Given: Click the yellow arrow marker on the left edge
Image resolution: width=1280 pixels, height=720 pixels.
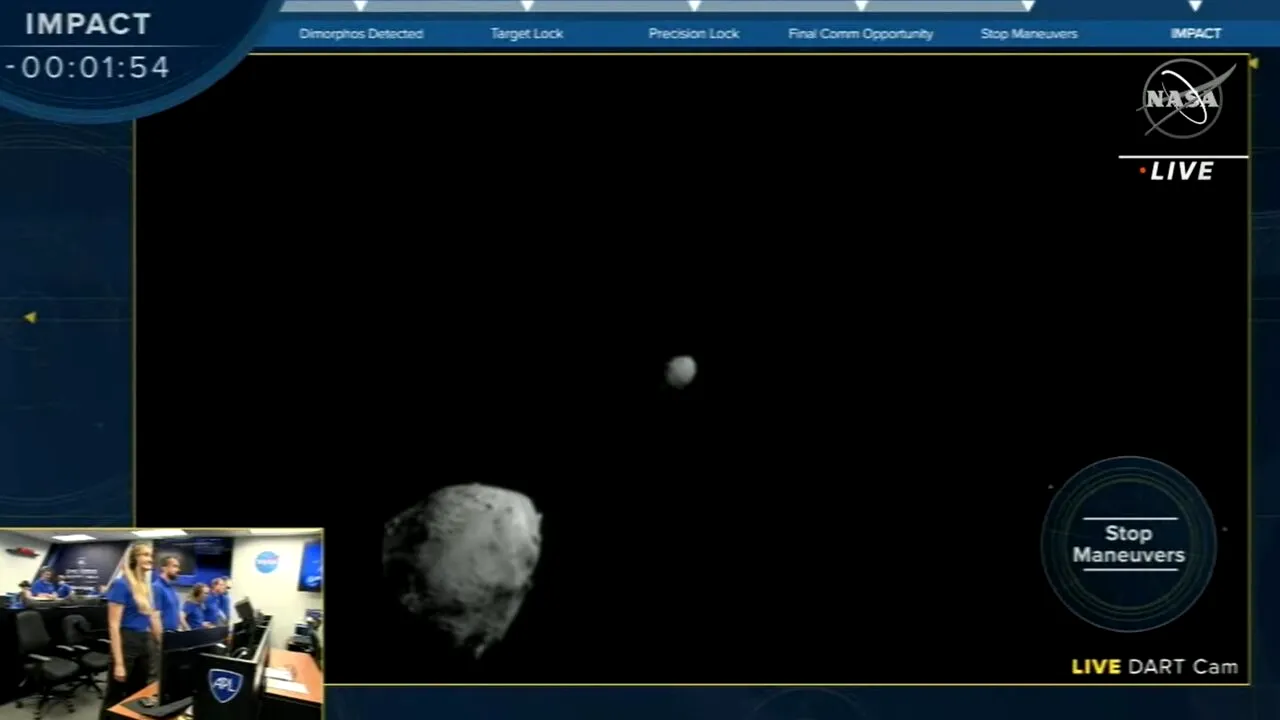Looking at the screenshot, I should pos(30,318).
